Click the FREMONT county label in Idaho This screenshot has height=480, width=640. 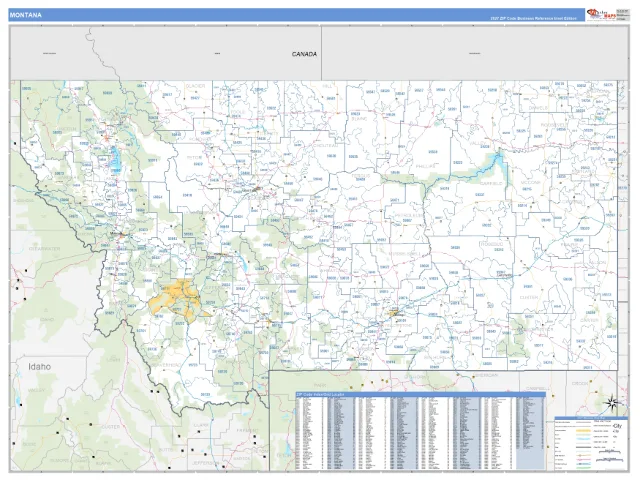pos(247,431)
